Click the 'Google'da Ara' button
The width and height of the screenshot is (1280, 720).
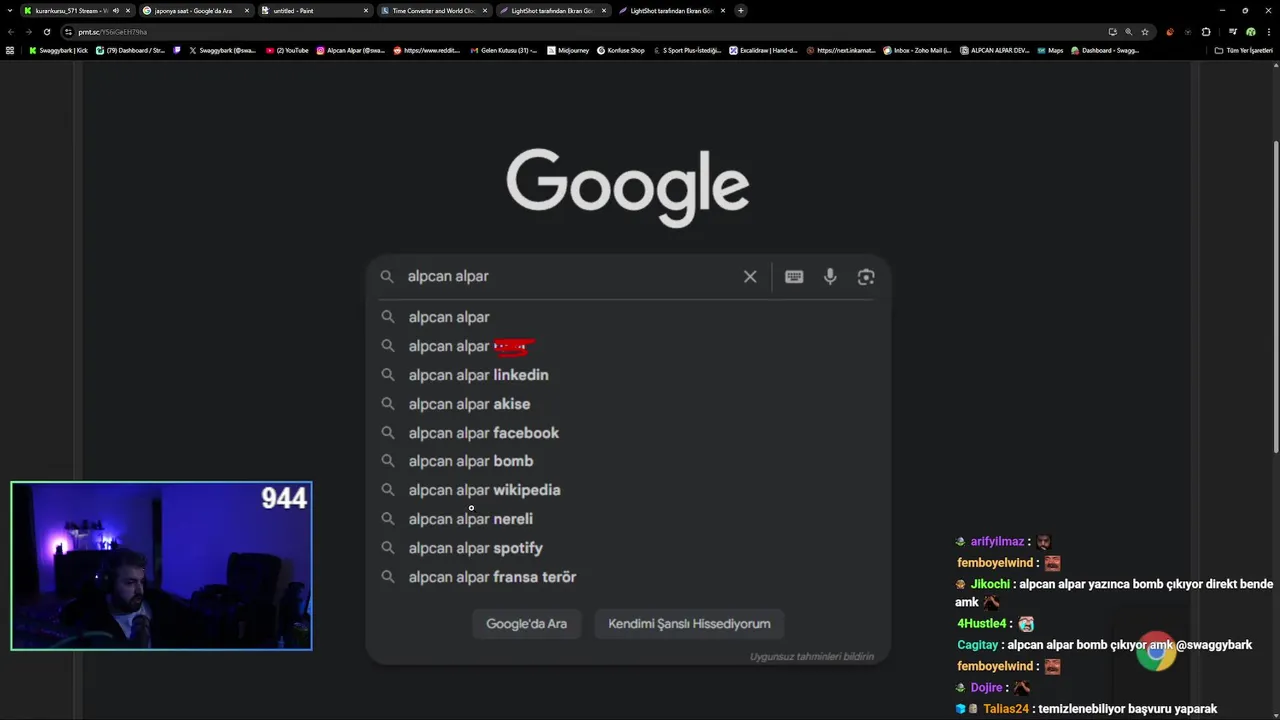527,624
